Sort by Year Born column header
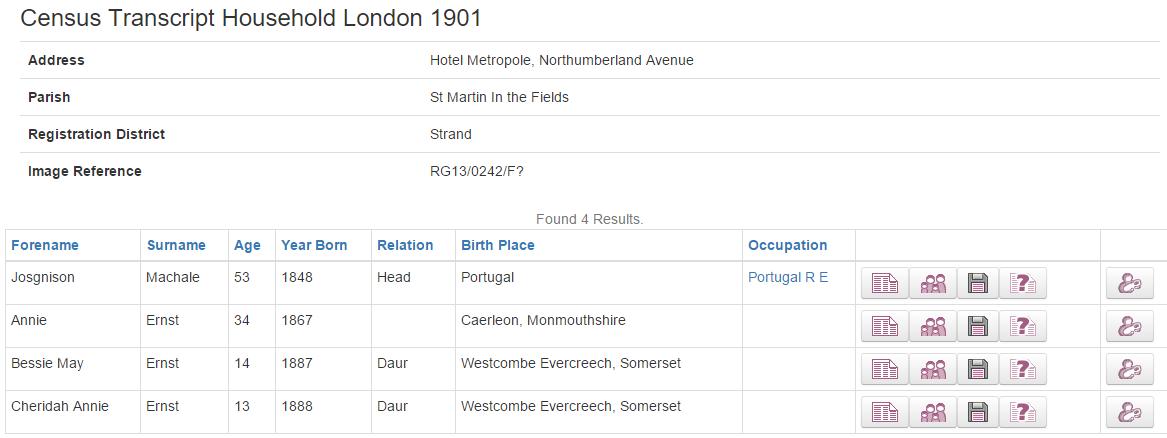The image size is (1167, 438). point(314,245)
